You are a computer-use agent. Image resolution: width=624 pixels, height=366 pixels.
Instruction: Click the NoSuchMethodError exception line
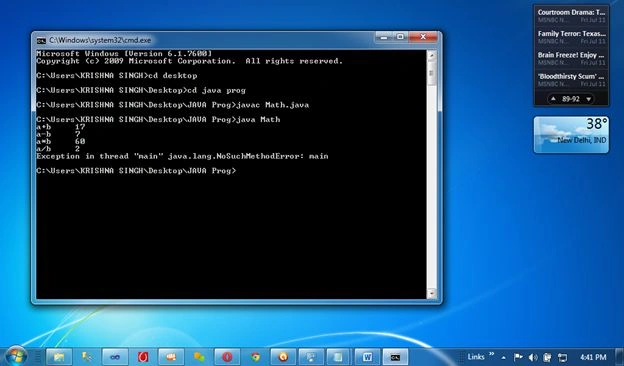click(182, 156)
